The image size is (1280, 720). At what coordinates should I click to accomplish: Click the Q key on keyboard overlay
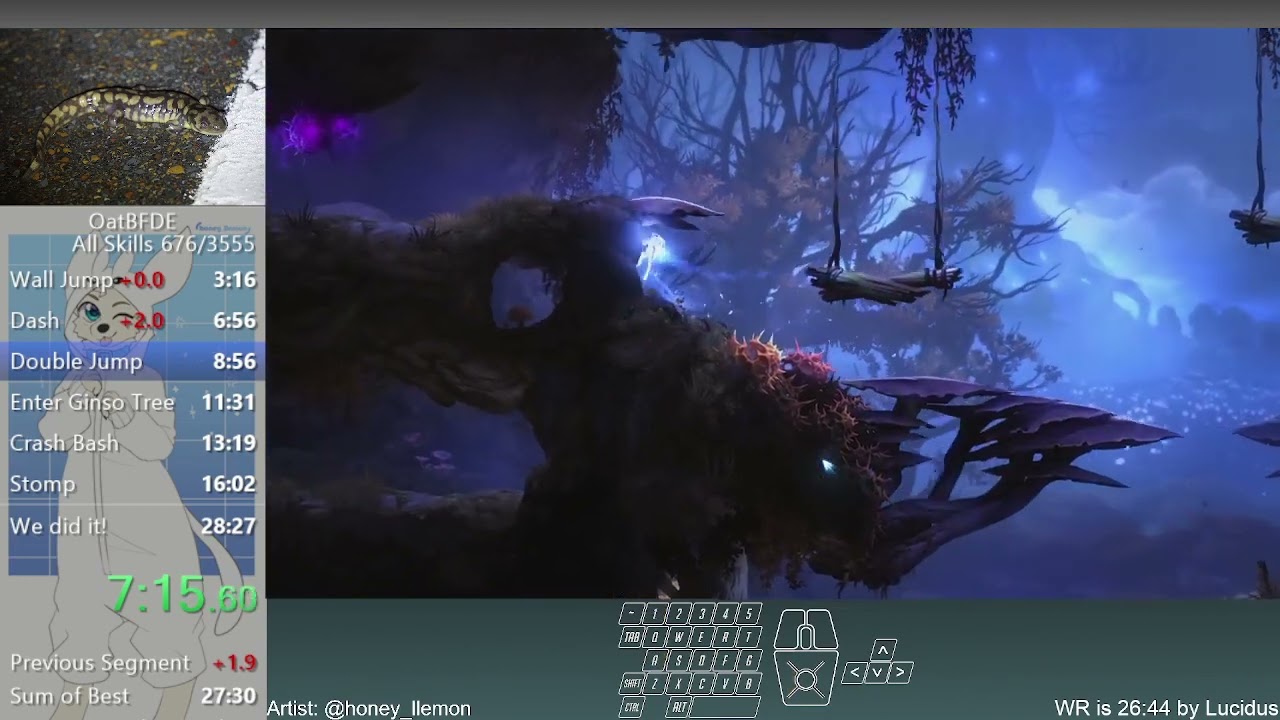pyautogui.click(x=655, y=637)
